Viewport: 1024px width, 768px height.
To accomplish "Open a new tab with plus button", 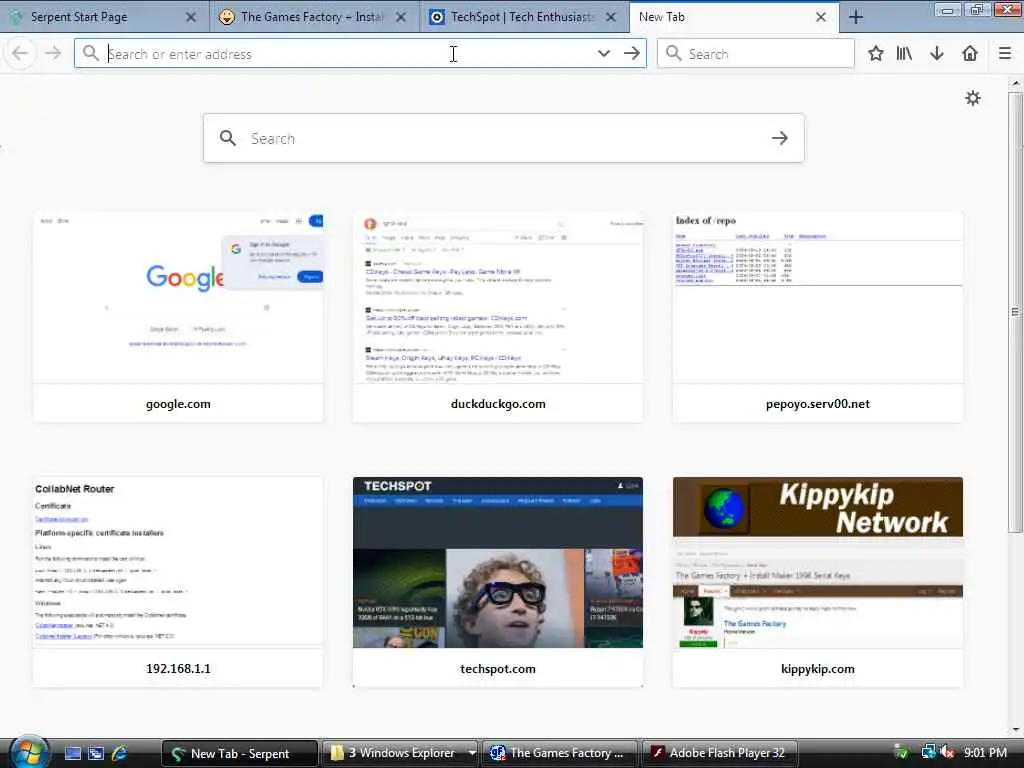I will point(856,18).
